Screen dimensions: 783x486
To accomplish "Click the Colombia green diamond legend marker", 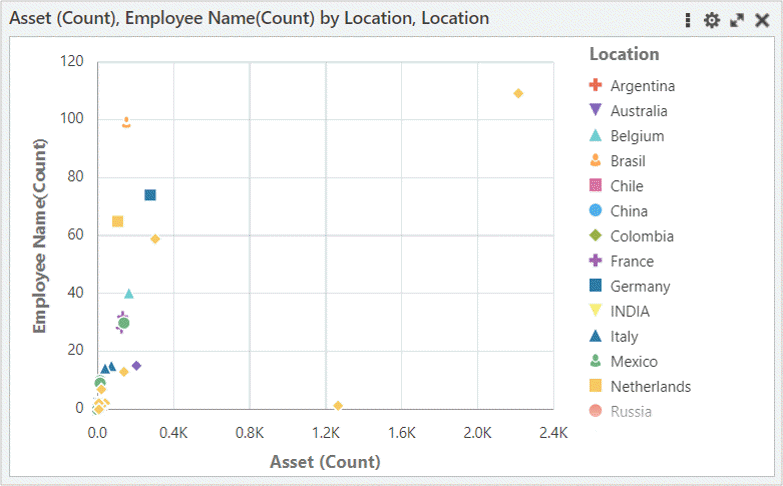I will 595,235.
